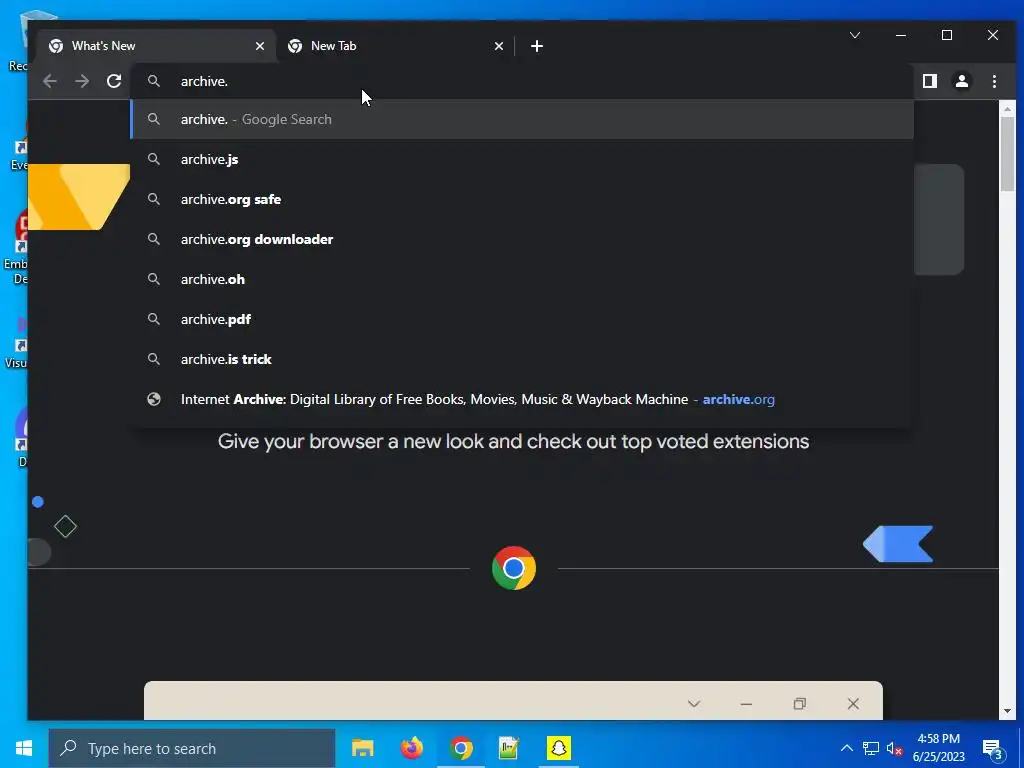Go forward using the forward arrow

click(82, 81)
